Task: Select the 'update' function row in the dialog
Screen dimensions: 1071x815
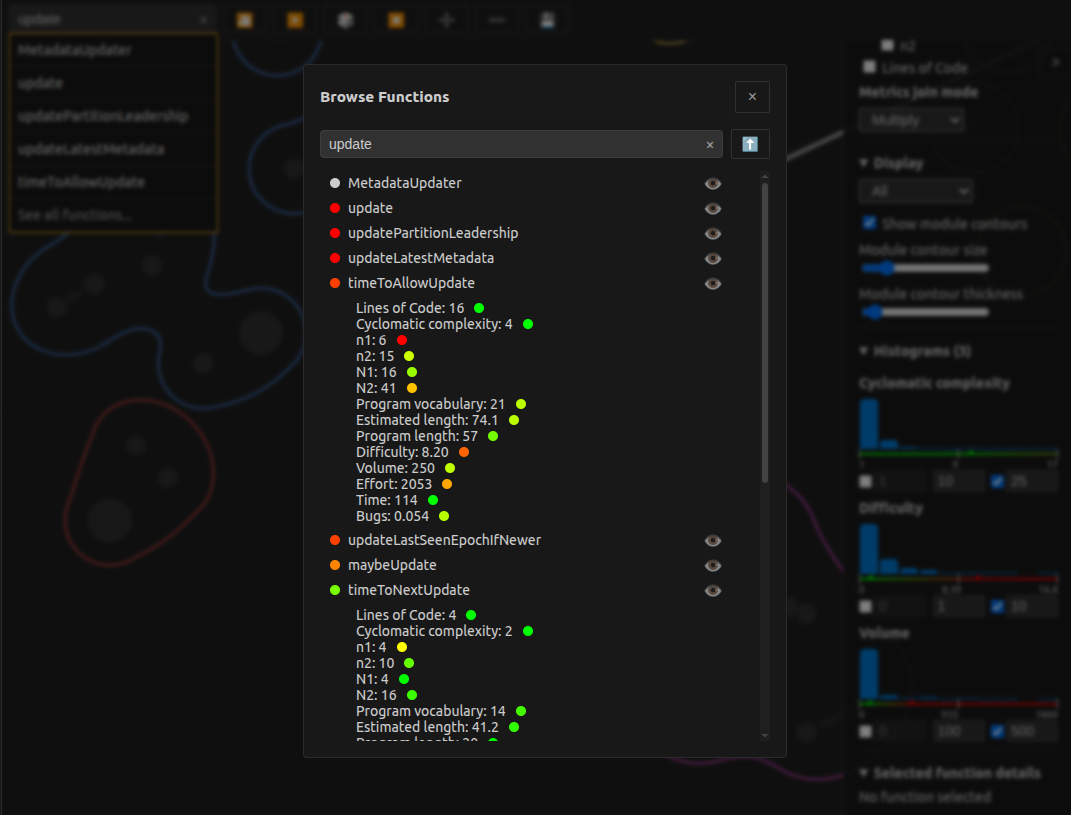Action: tap(370, 208)
